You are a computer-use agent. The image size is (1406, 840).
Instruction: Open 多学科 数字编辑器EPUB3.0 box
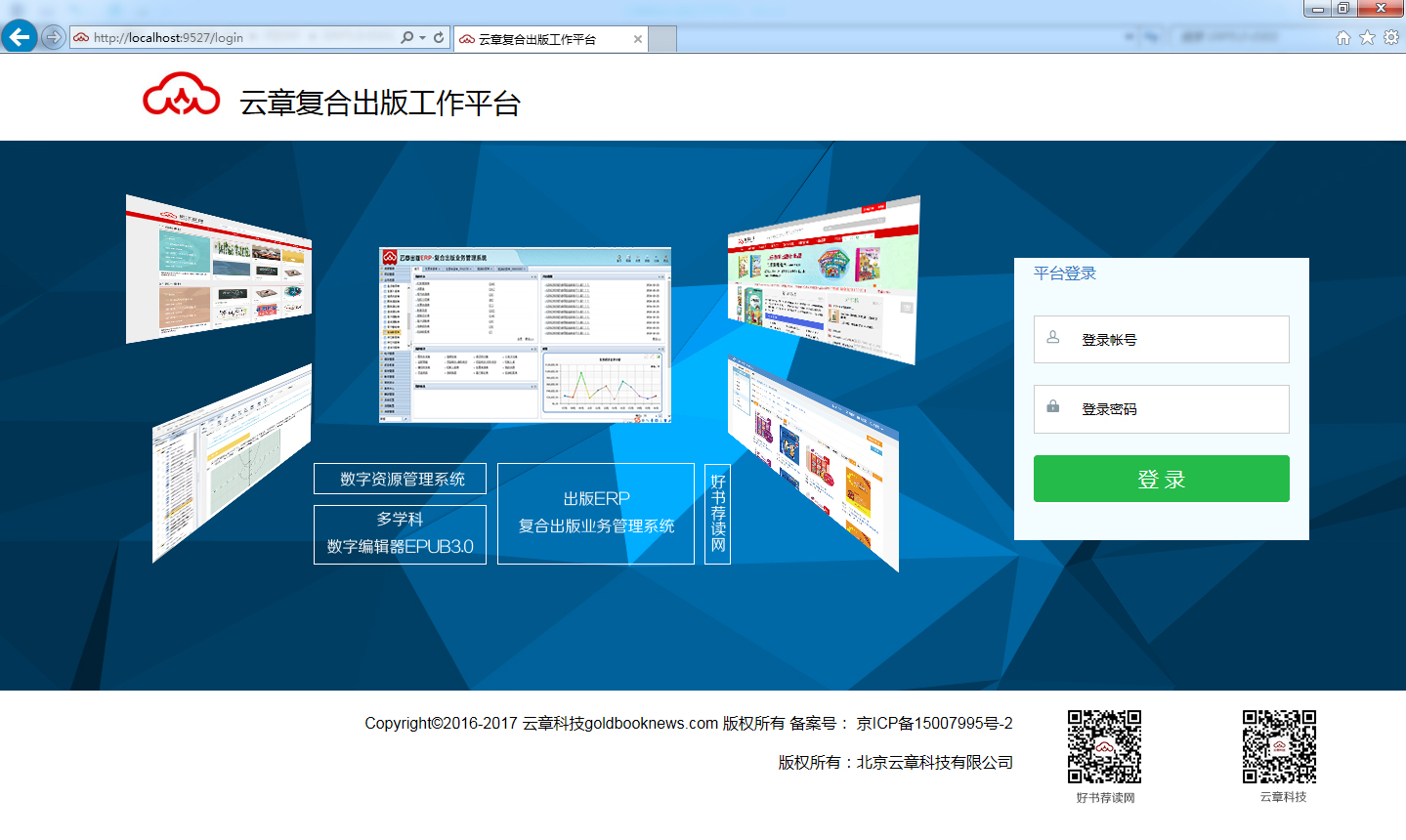(400, 534)
